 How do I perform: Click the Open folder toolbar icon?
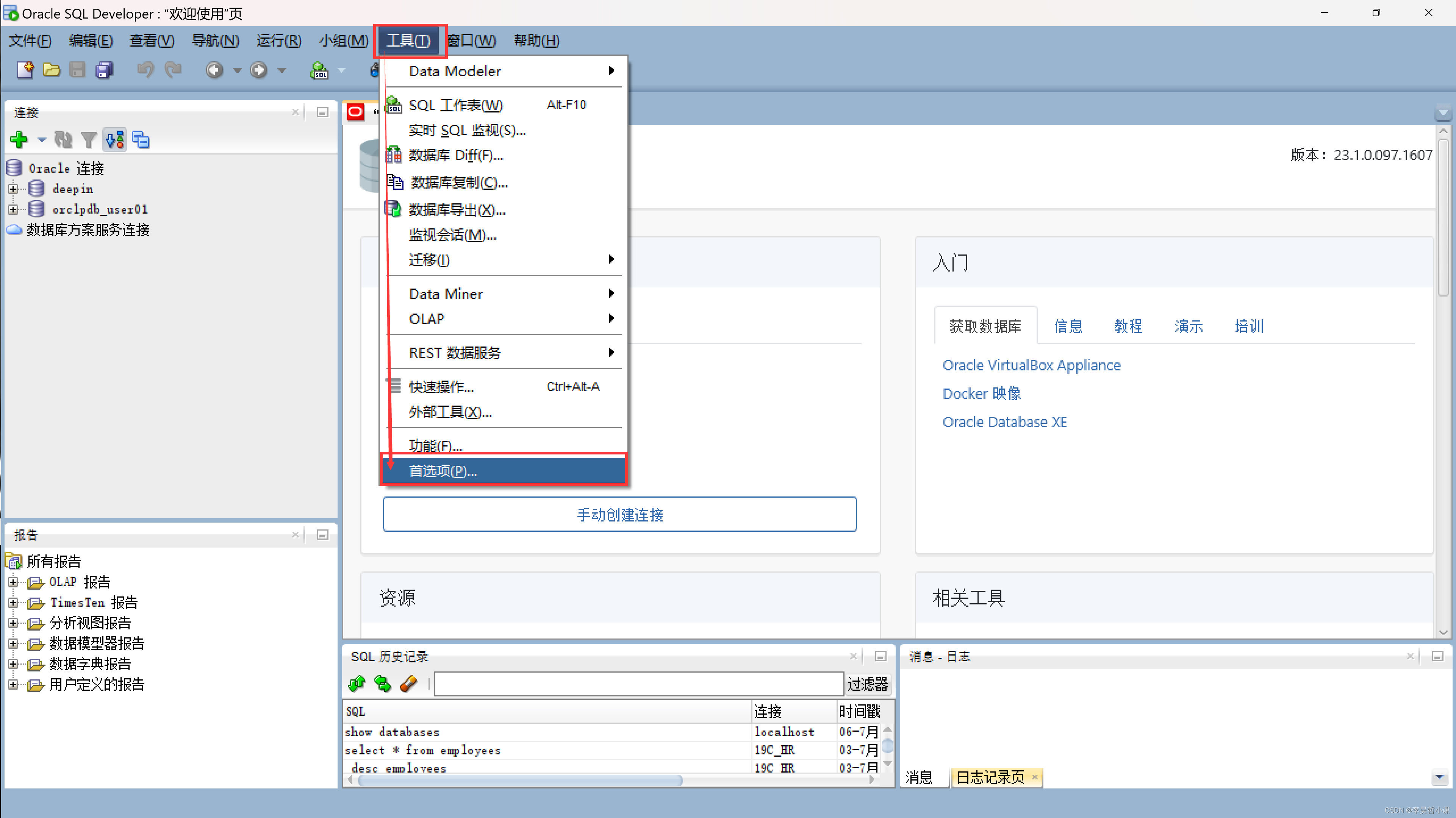pos(52,70)
